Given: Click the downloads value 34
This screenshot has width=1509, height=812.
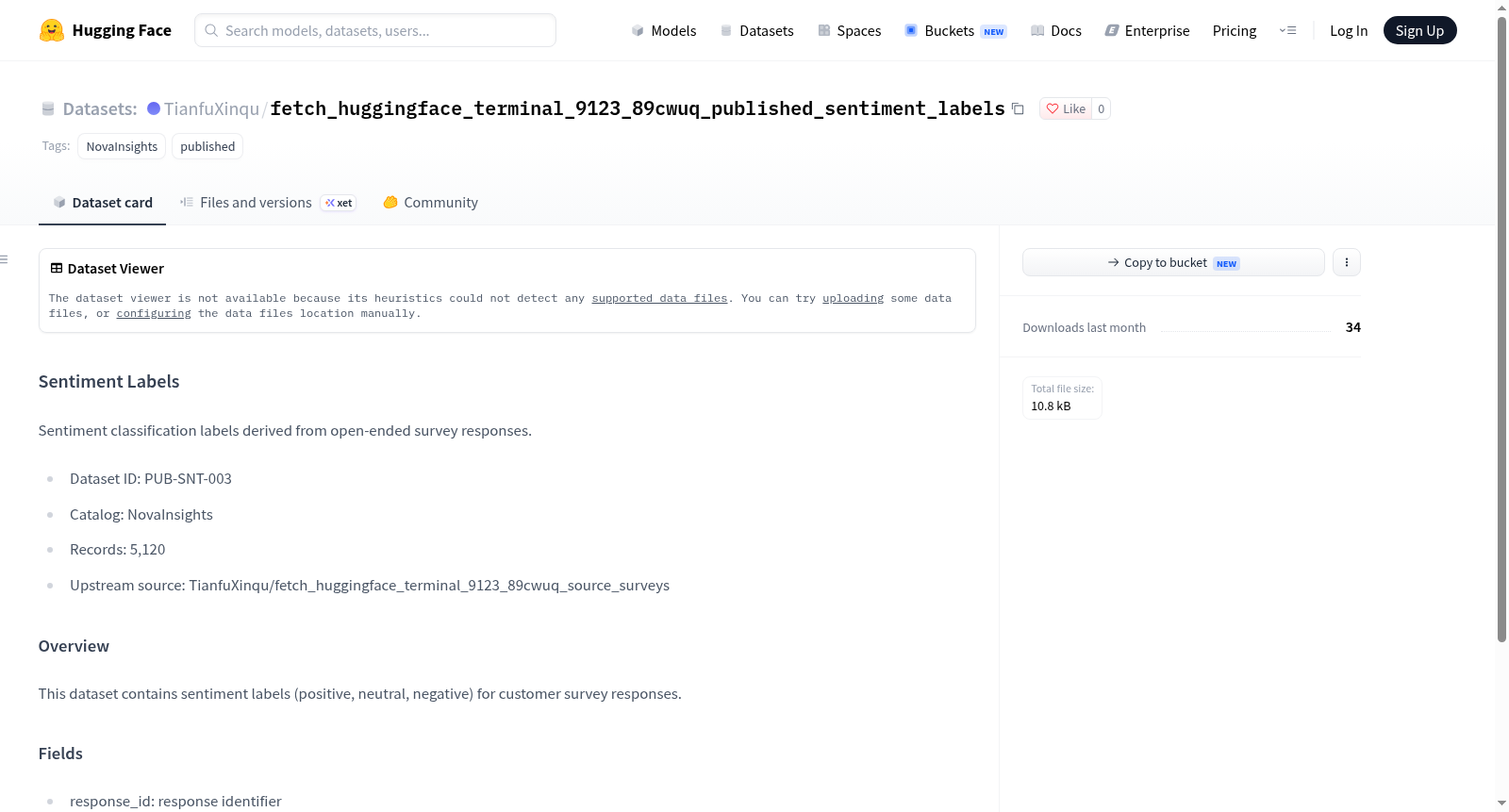Looking at the screenshot, I should (1352, 327).
